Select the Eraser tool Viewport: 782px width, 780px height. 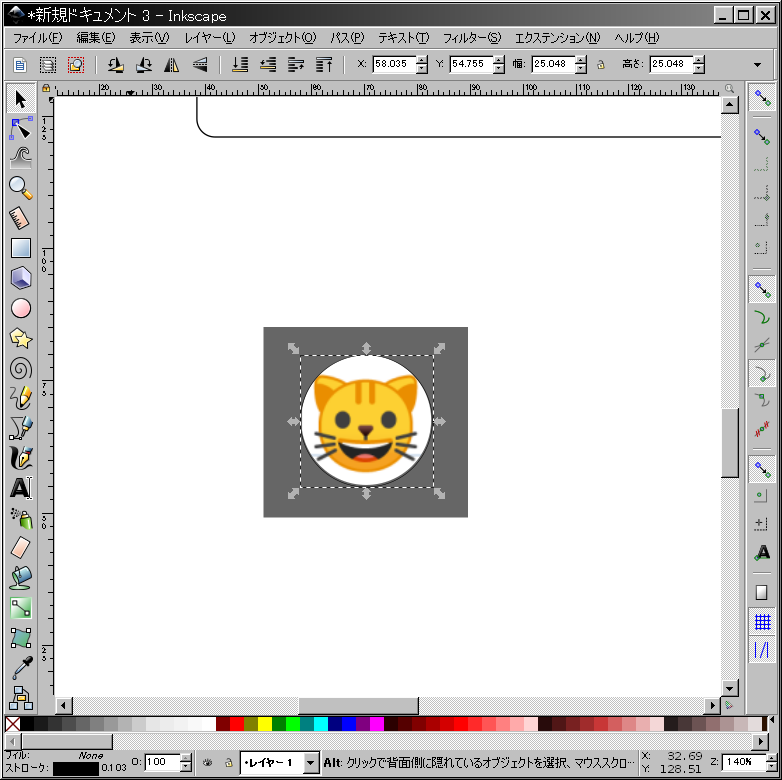pyautogui.click(x=20, y=548)
